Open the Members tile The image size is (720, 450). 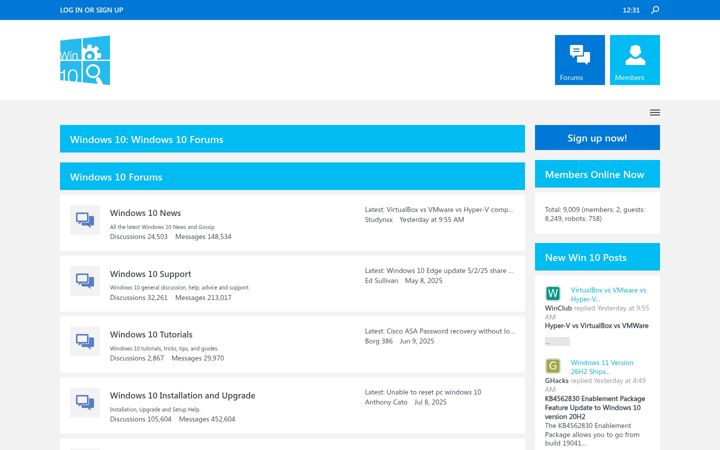(x=635, y=60)
